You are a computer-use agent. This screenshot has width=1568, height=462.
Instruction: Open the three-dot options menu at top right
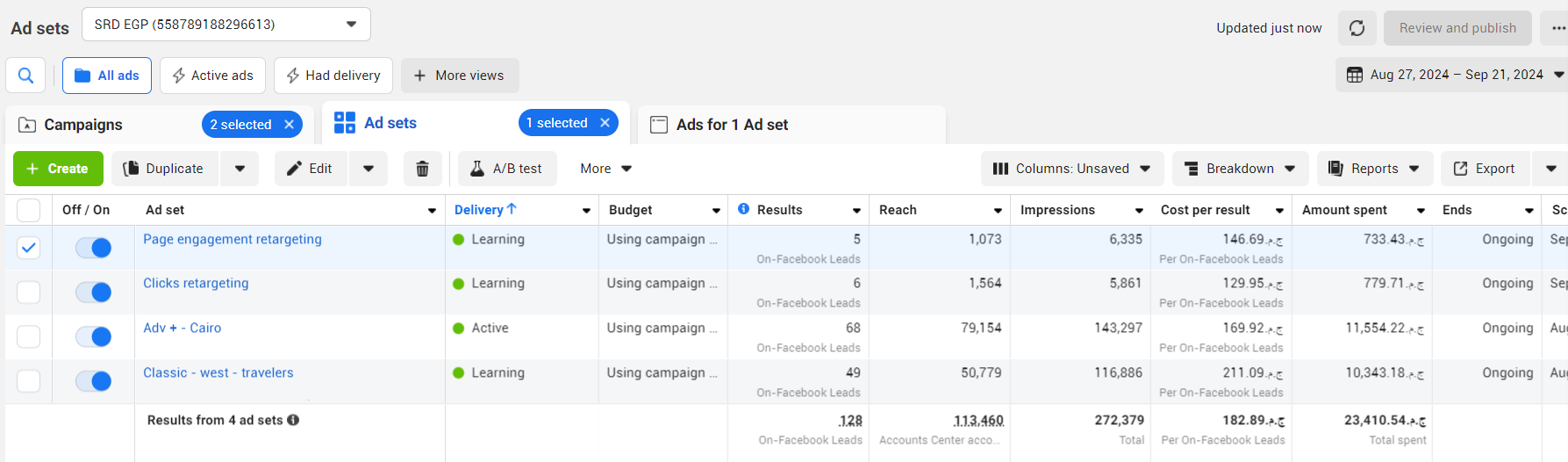pos(1557,28)
